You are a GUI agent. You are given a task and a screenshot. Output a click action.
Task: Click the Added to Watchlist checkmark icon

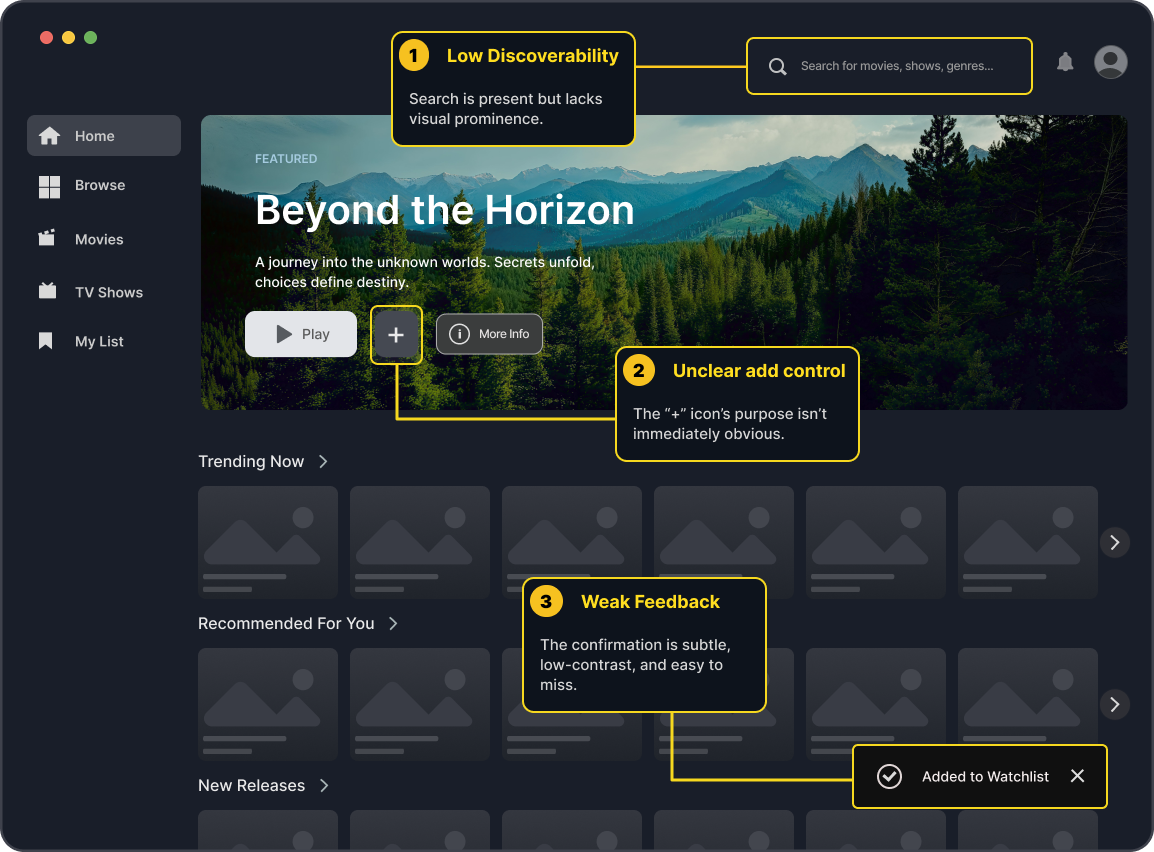pos(889,776)
